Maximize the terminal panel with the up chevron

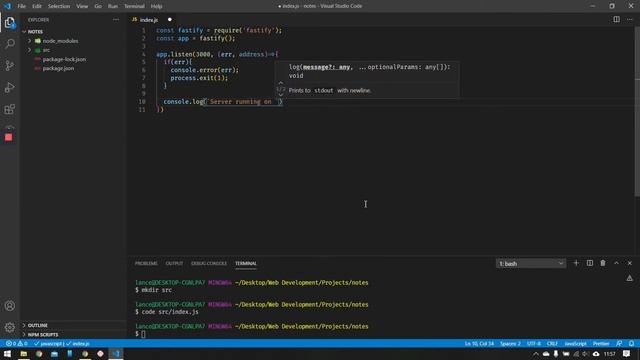click(x=616, y=263)
